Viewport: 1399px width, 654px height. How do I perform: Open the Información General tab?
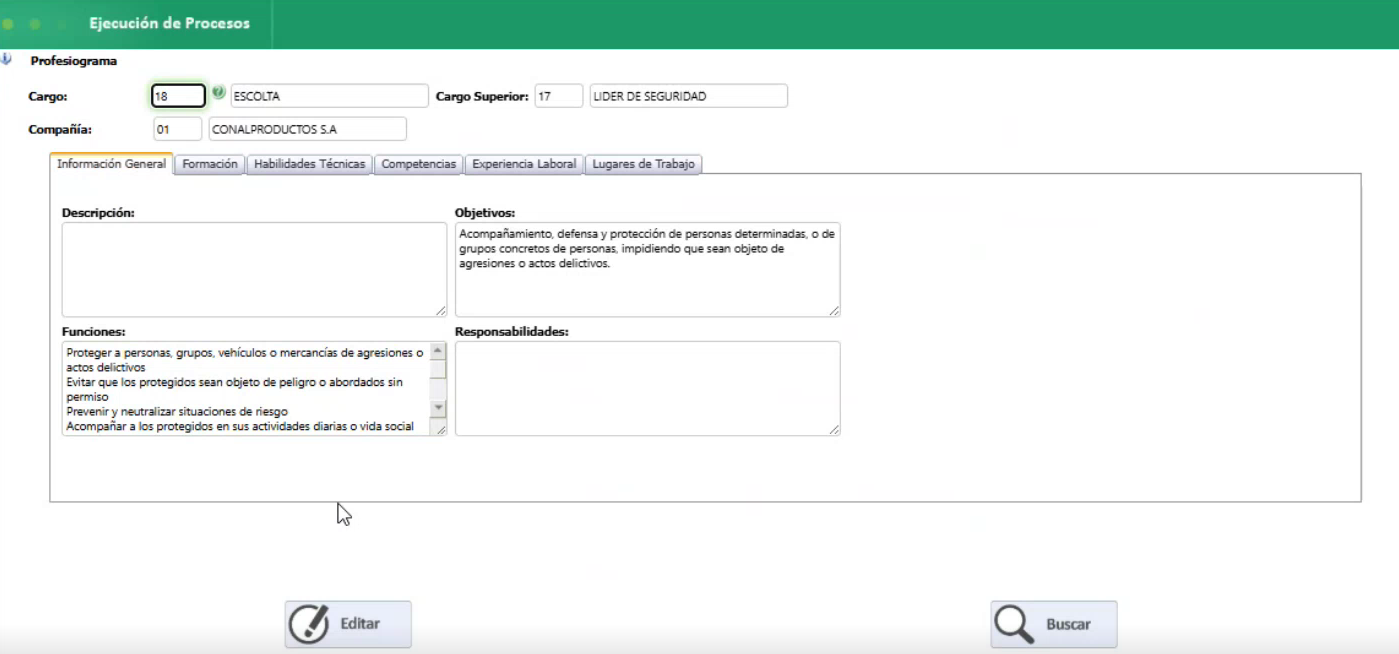click(x=112, y=164)
